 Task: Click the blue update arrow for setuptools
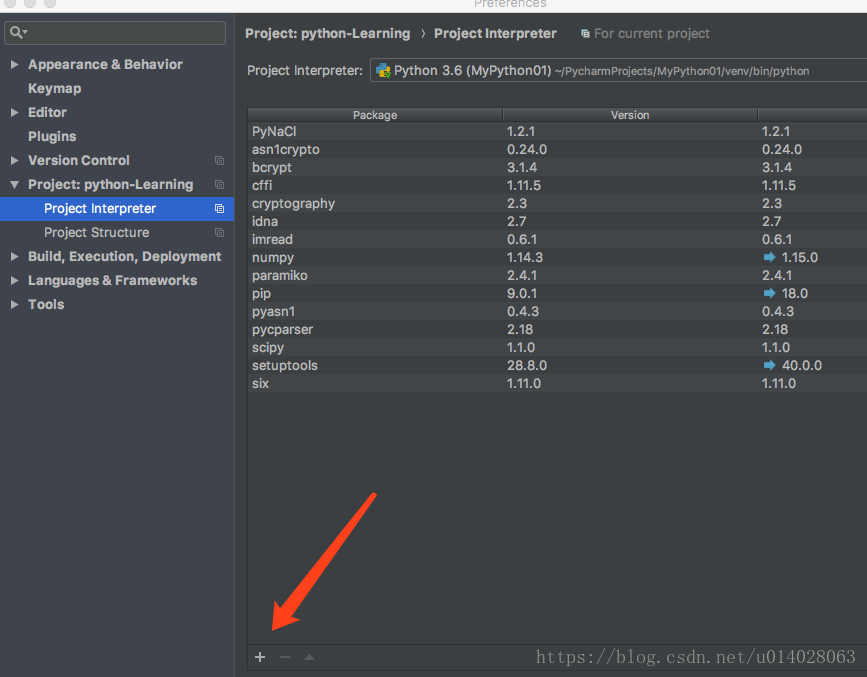tap(769, 365)
